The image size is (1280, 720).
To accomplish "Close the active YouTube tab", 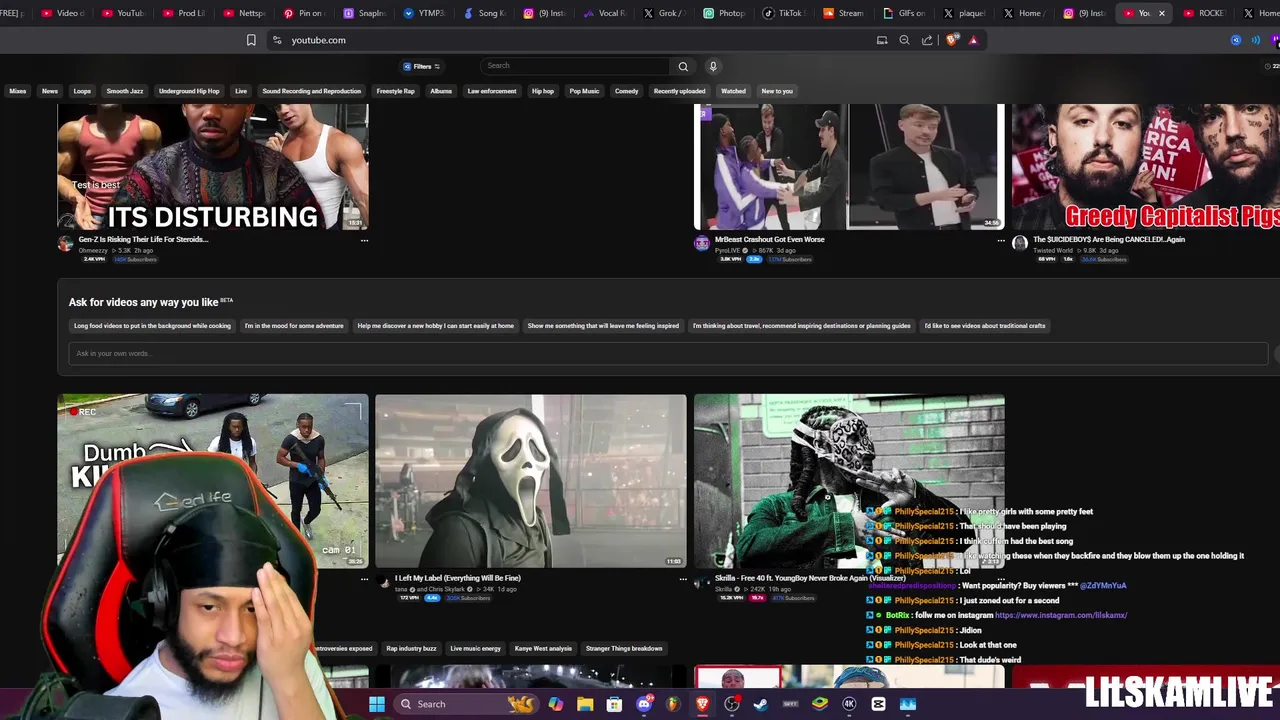I will [1161, 13].
